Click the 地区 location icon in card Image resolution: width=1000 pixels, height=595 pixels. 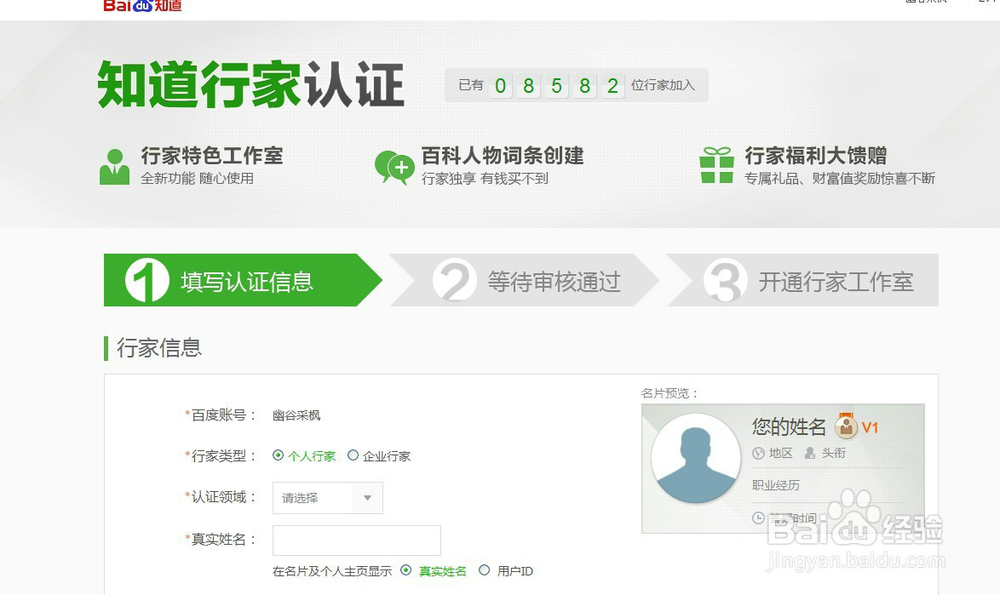[x=758, y=453]
